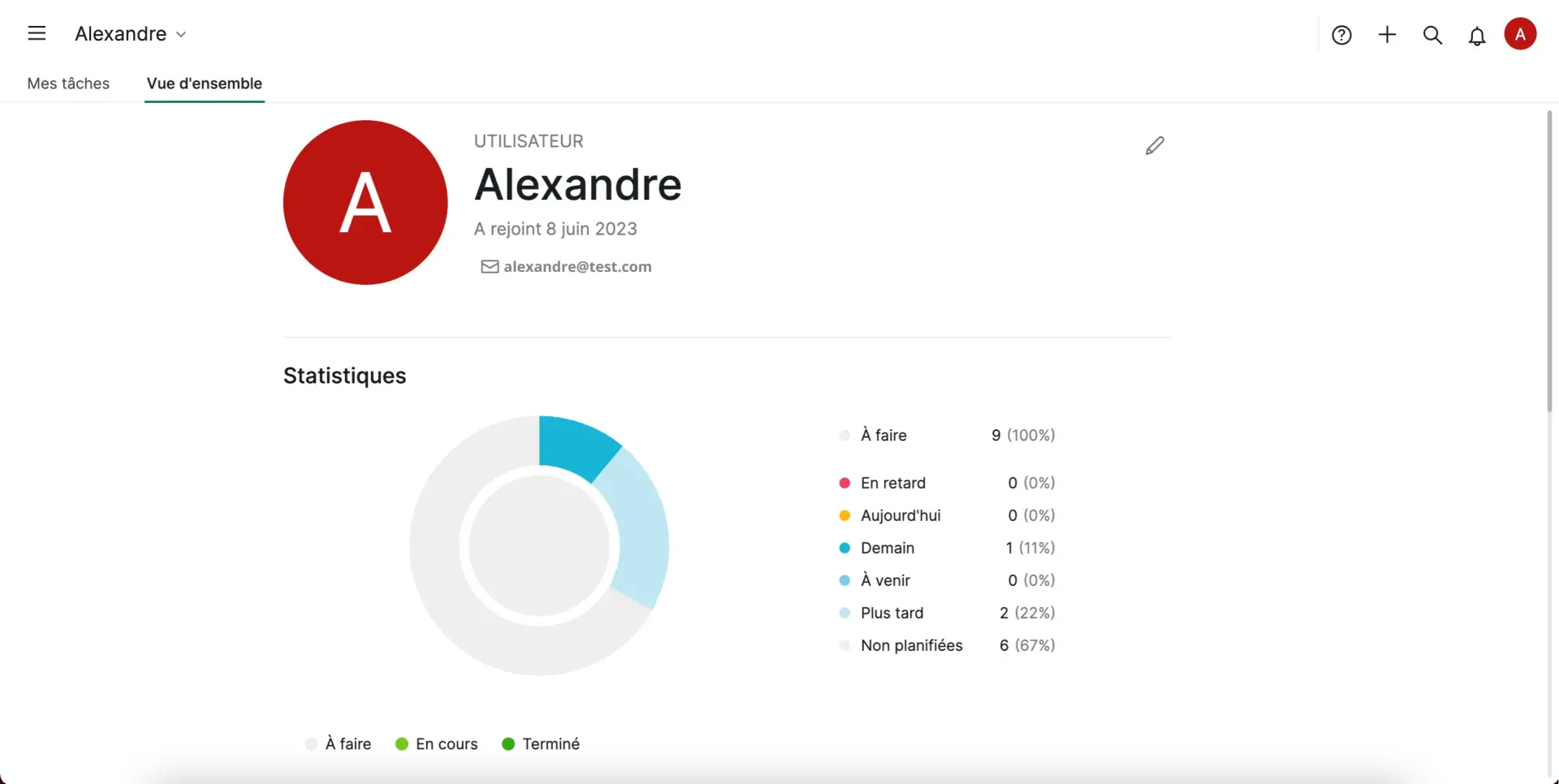Image resolution: width=1559 pixels, height=784 pixels.
Task: Select the Plus tard statistics row
Action: click(x=947, y=613)
